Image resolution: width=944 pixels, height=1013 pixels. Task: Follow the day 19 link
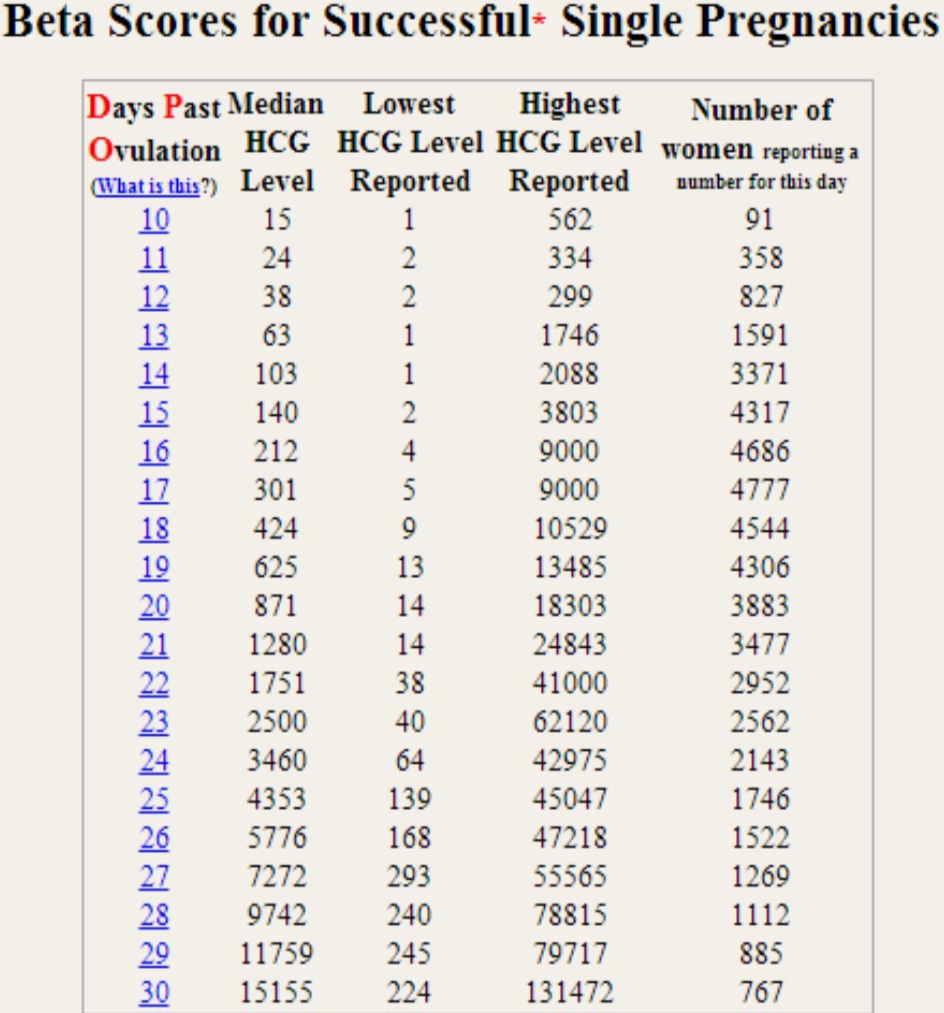(x=154, y=568)
